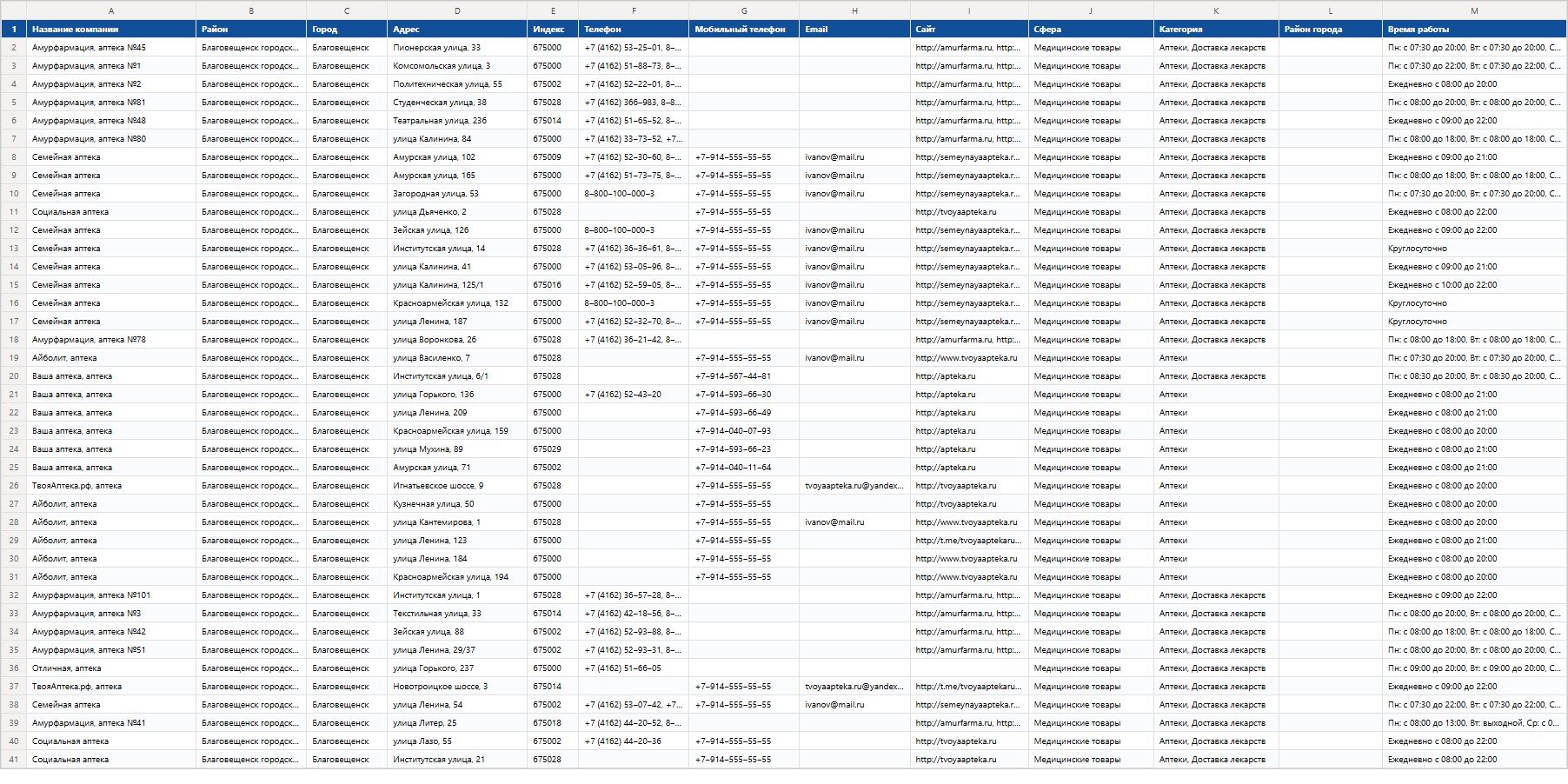The height and width of the screenshot is (784, 1568).
Task: Select row 41 by its row number
Action: pos(14,760)
